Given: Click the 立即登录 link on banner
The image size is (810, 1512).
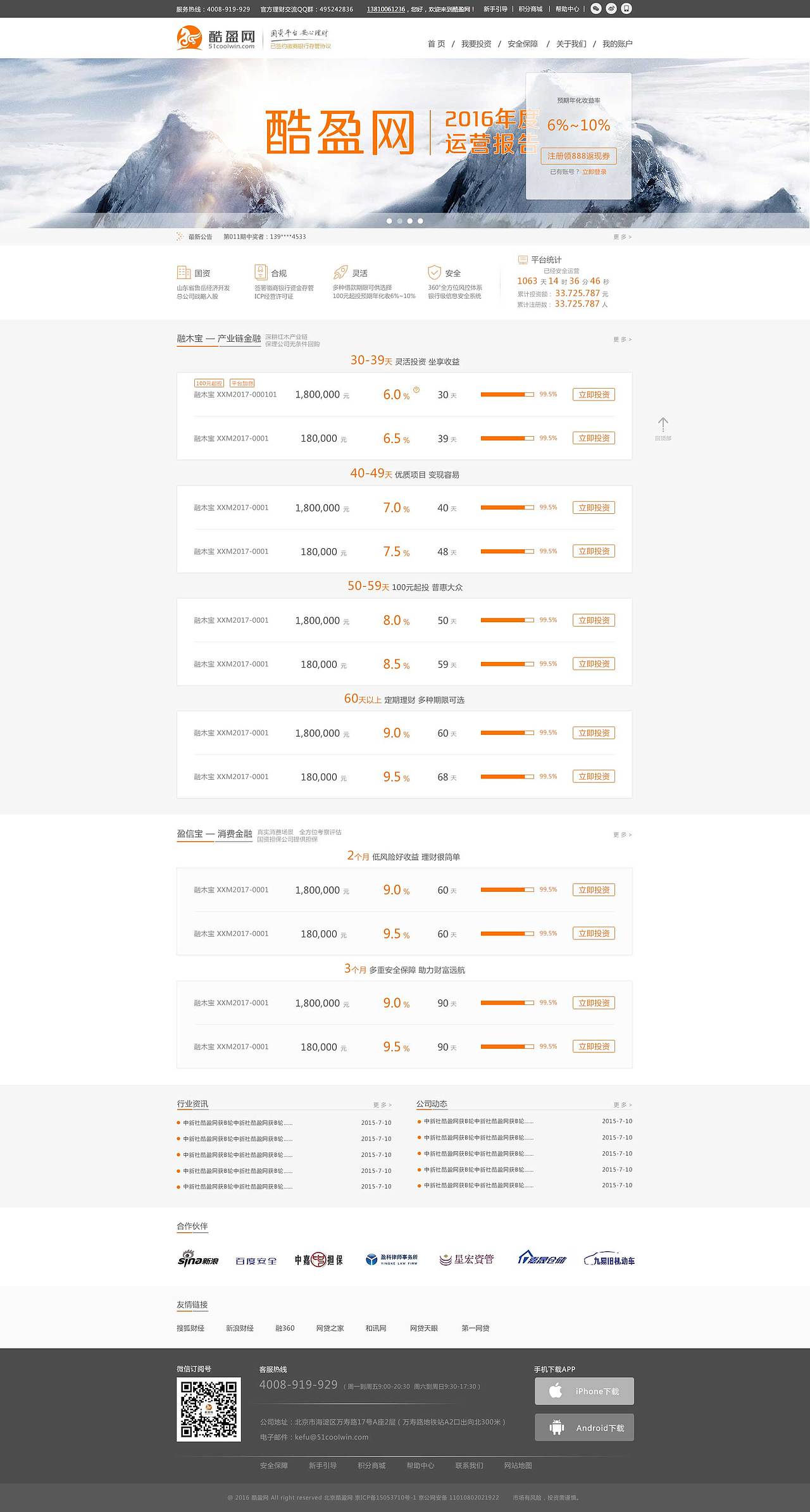Looking at the screenshot, I should click(594, 172).
